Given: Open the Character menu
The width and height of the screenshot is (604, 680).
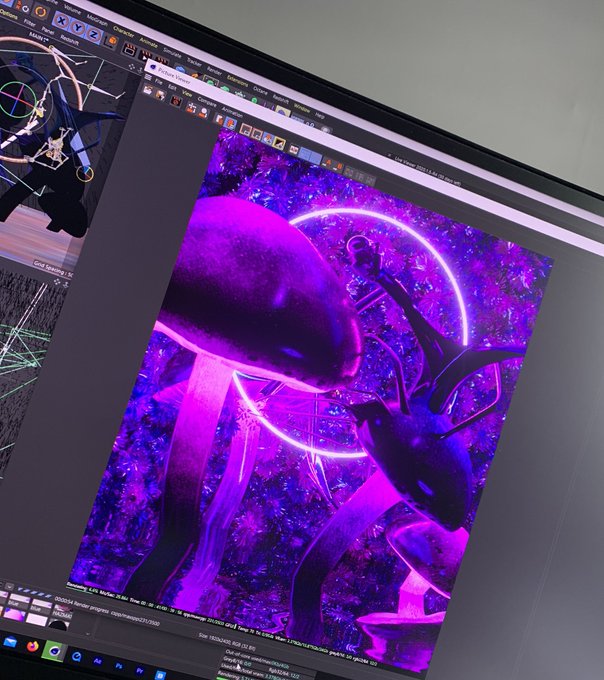Looking at the screenshot, I should click(124, 32).
